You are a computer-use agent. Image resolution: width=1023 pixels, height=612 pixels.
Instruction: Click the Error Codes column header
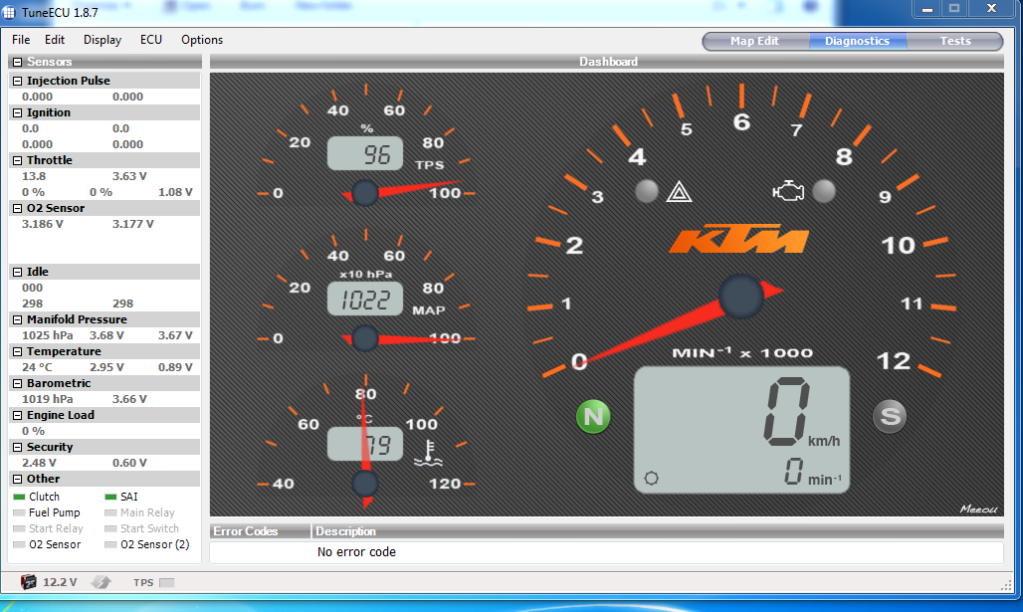coord(246,531)
